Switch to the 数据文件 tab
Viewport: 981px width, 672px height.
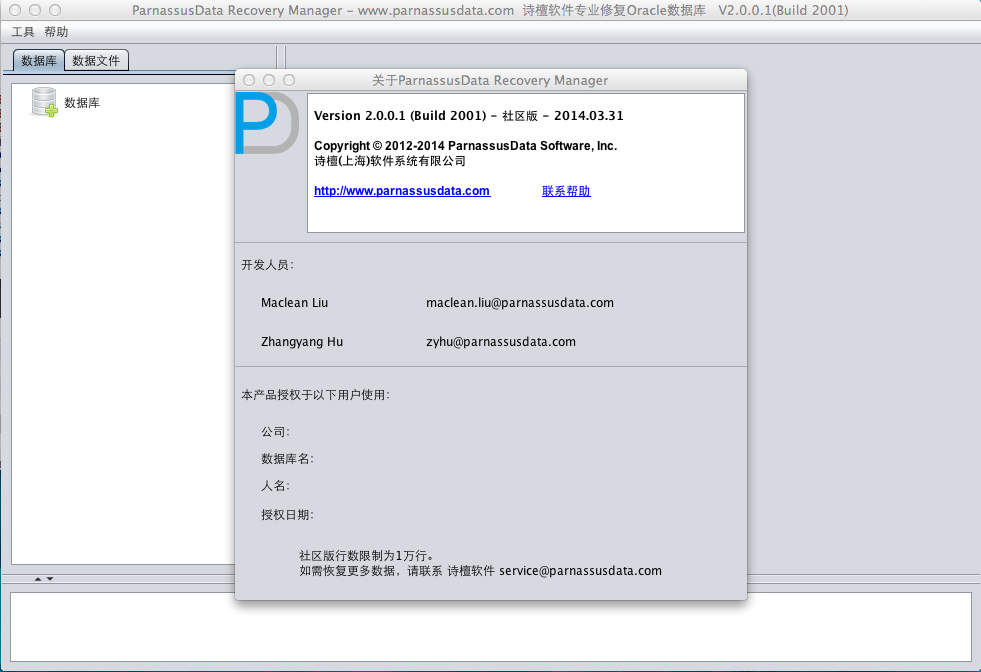(x=96, y=61)
